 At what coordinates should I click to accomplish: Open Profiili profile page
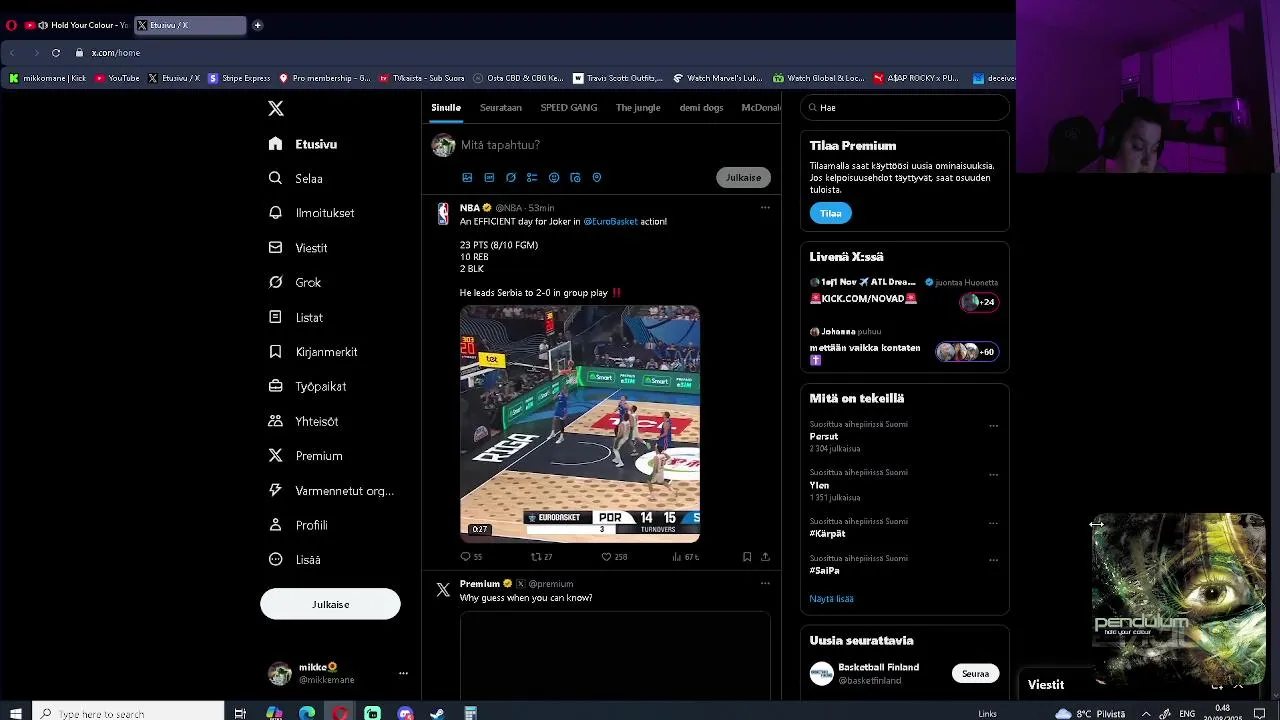click(x=298, y=525)
